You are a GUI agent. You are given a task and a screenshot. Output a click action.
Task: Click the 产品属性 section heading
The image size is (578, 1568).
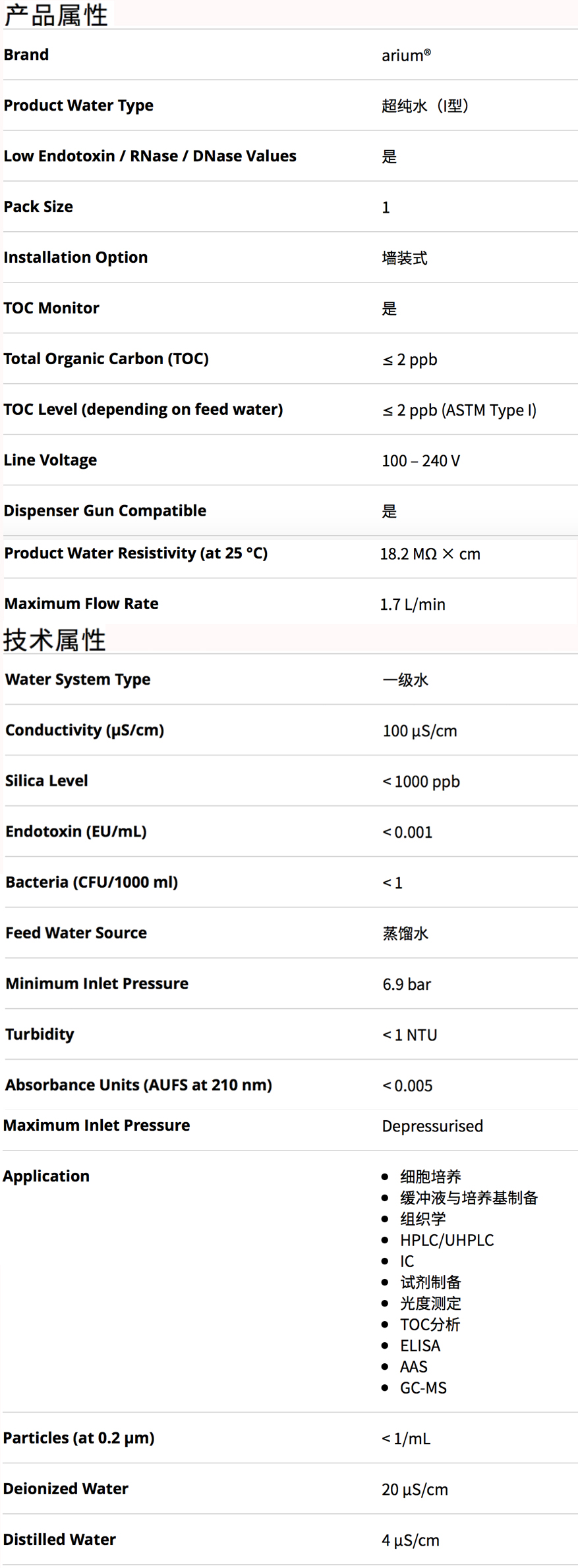pyautogui.click(x=56, y=14)
